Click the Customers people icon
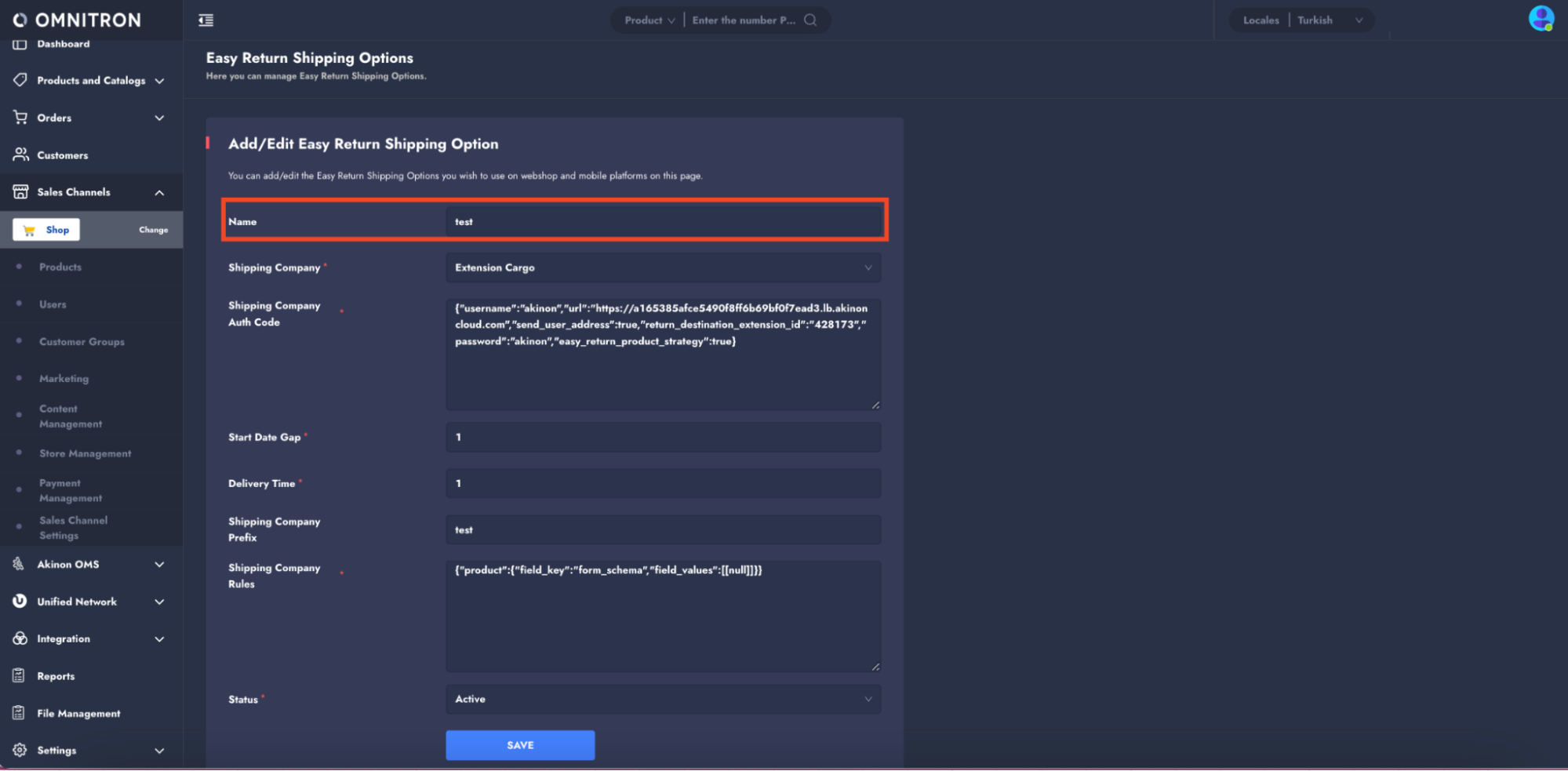This screenshot has width=1568, height=771. [20, 155]
